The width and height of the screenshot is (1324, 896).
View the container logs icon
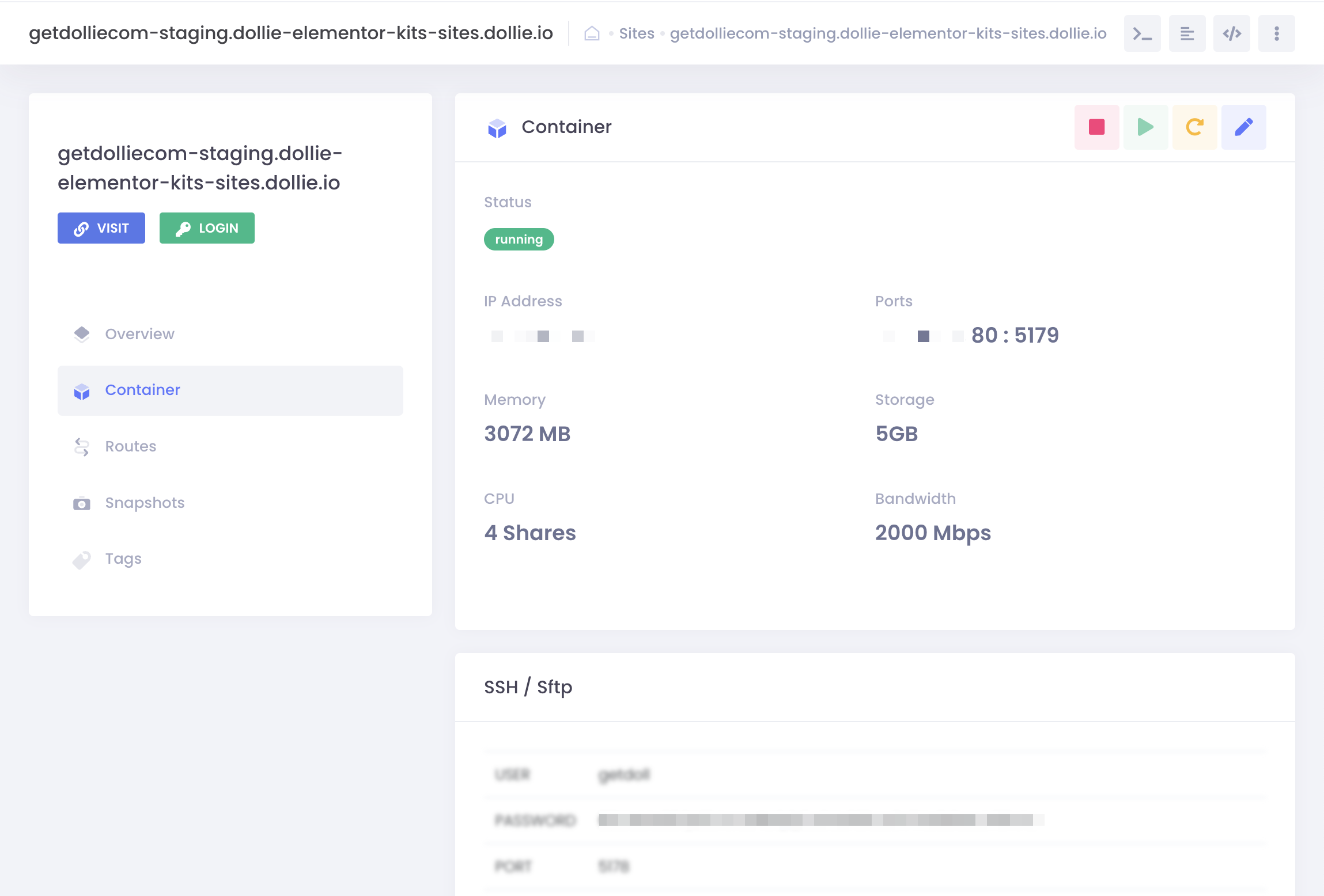[x=1186, y=33]
